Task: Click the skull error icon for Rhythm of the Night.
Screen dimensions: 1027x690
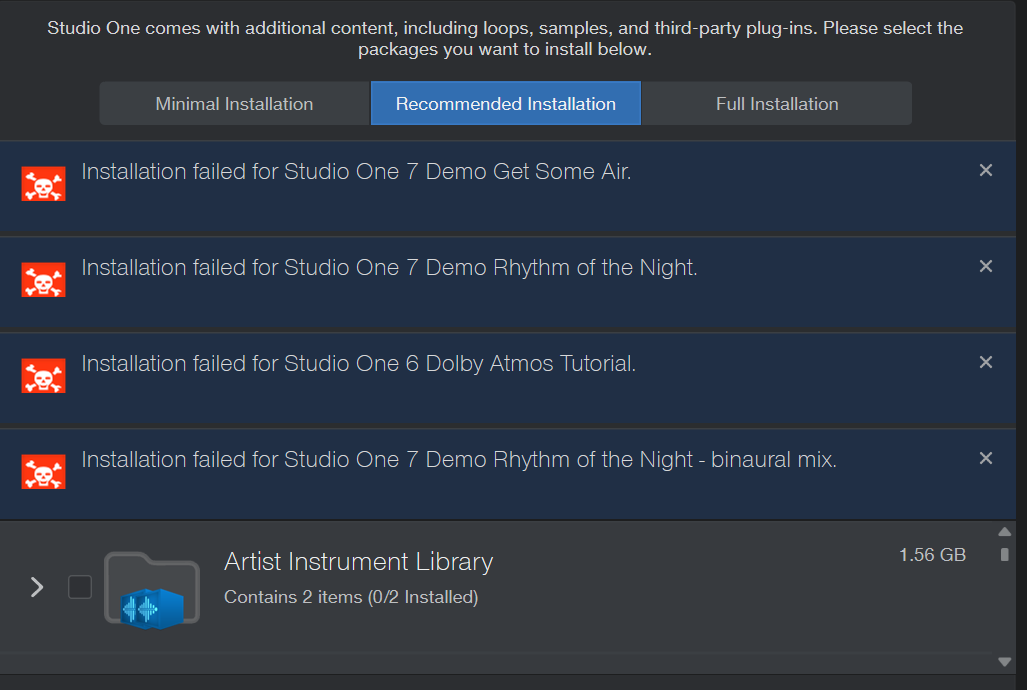Action: 43,280
